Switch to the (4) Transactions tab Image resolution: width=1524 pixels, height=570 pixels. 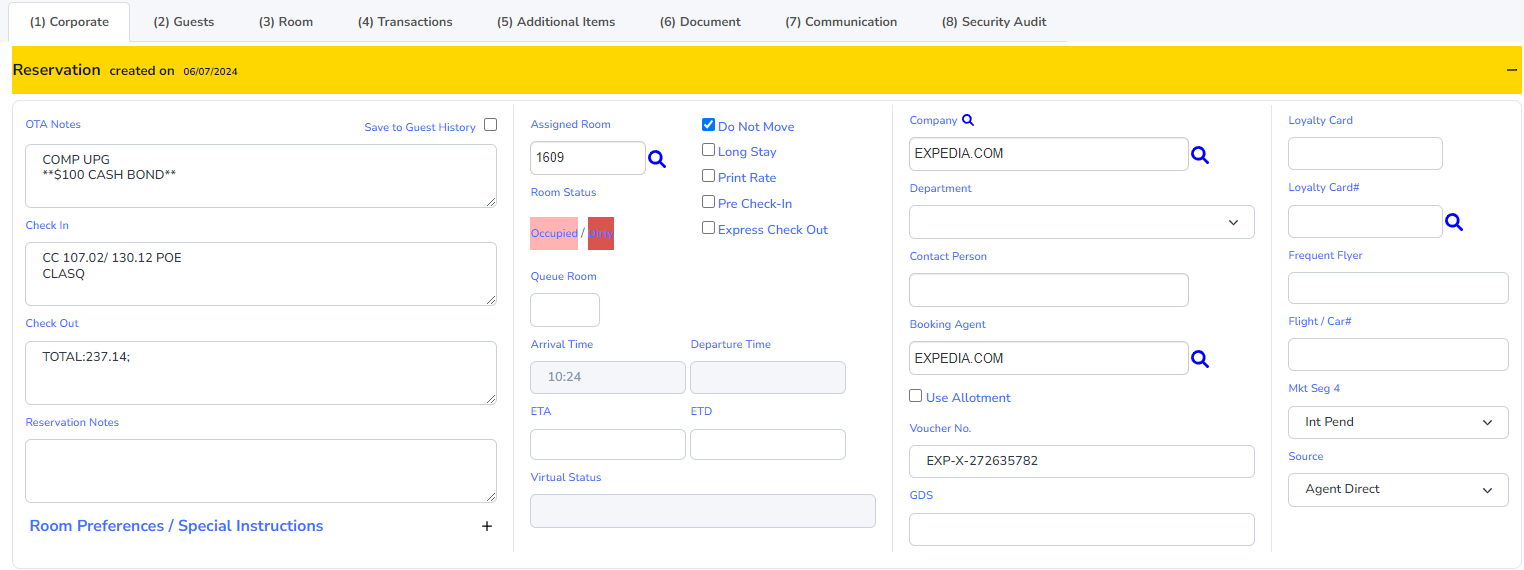[x=405, y=22]
